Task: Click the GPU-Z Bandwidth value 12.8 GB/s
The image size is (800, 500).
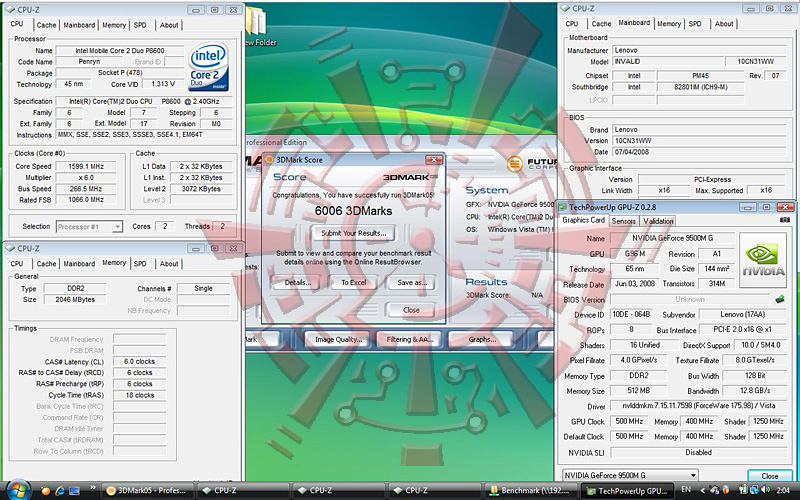Action: (755, 391)
